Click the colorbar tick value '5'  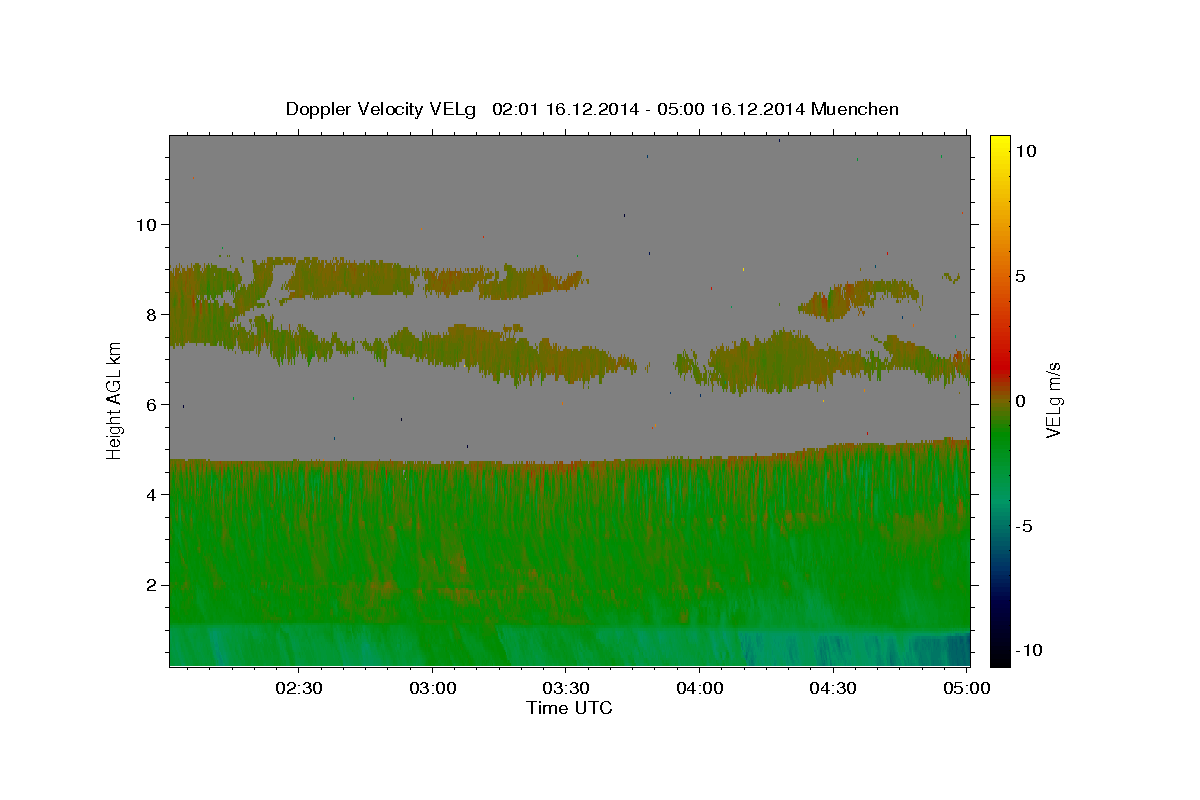pyautogui.click(x=1021, y=276)
